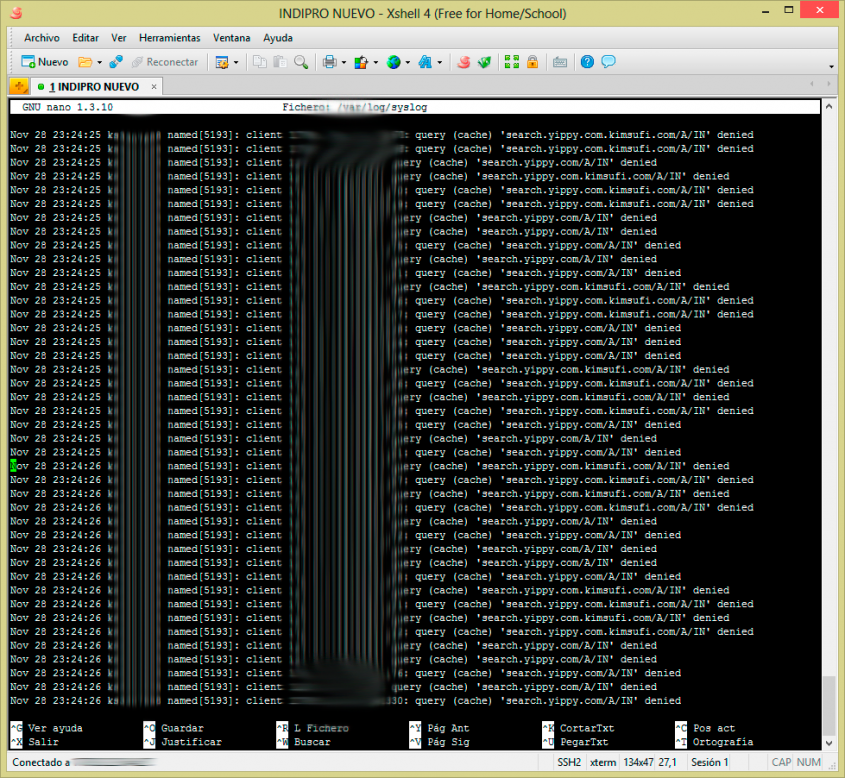Click the NUM indicator
Image resolution: width=845 pixels, height=778 pixels.
pos(808,762)
